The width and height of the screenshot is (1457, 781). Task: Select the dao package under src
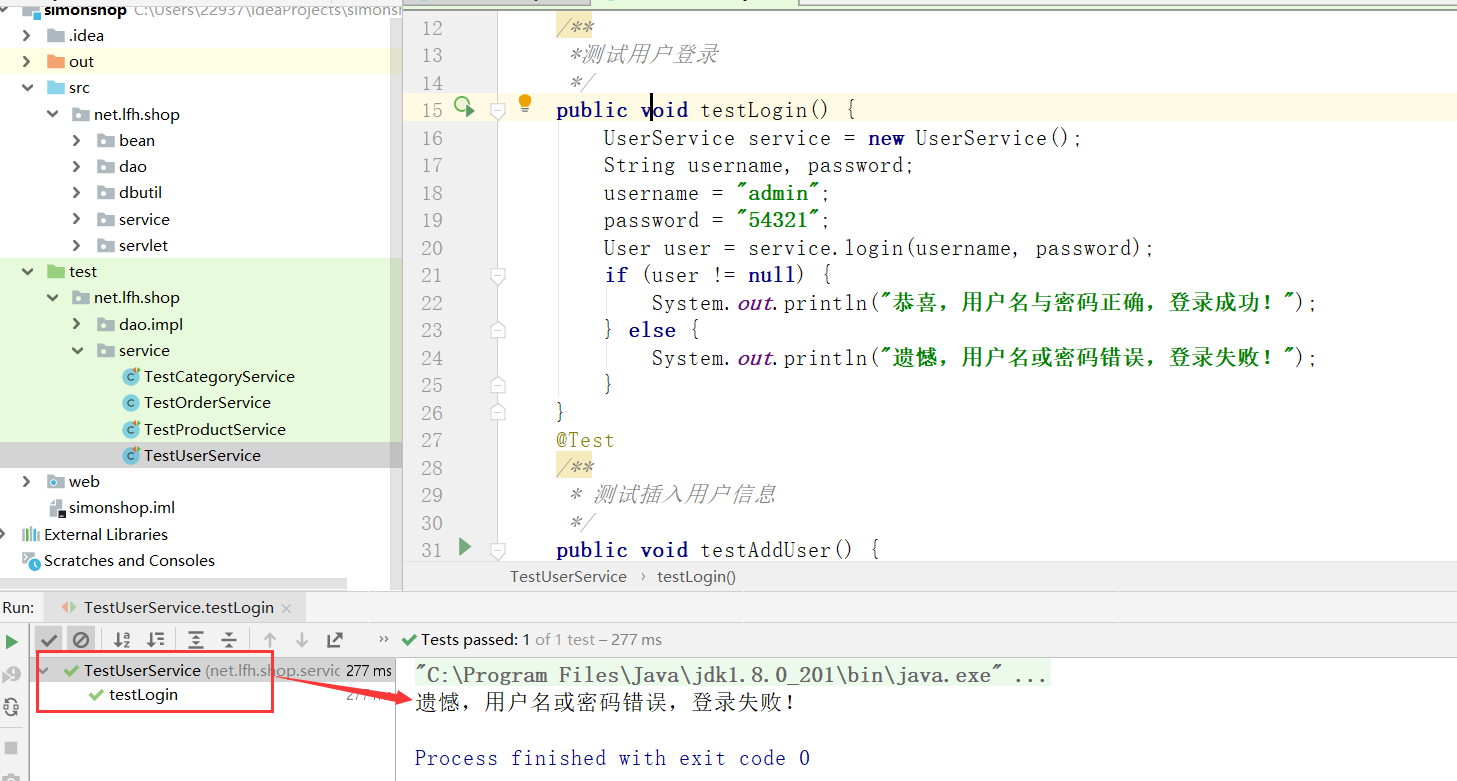click(x=133, y=166)
